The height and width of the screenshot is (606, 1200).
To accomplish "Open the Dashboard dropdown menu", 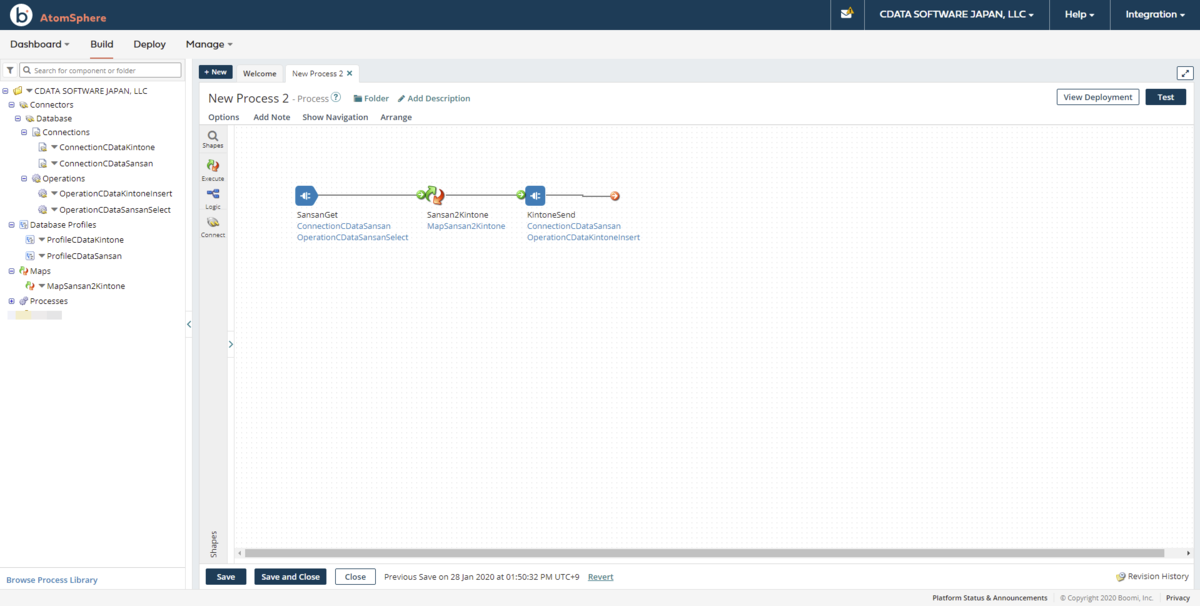I will click(40, 44).
